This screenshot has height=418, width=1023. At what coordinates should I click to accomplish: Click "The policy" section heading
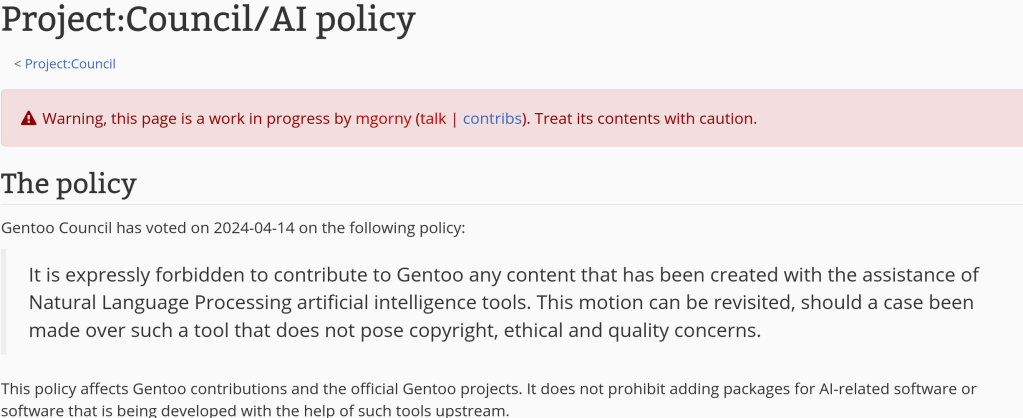pos(69,184)
